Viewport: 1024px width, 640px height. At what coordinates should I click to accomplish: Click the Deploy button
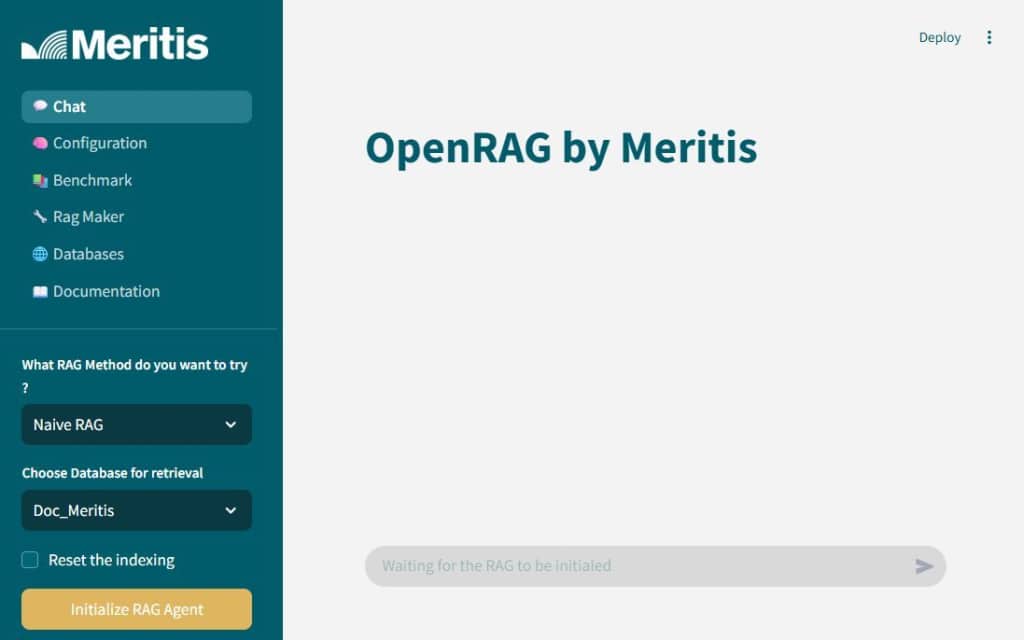939,38
